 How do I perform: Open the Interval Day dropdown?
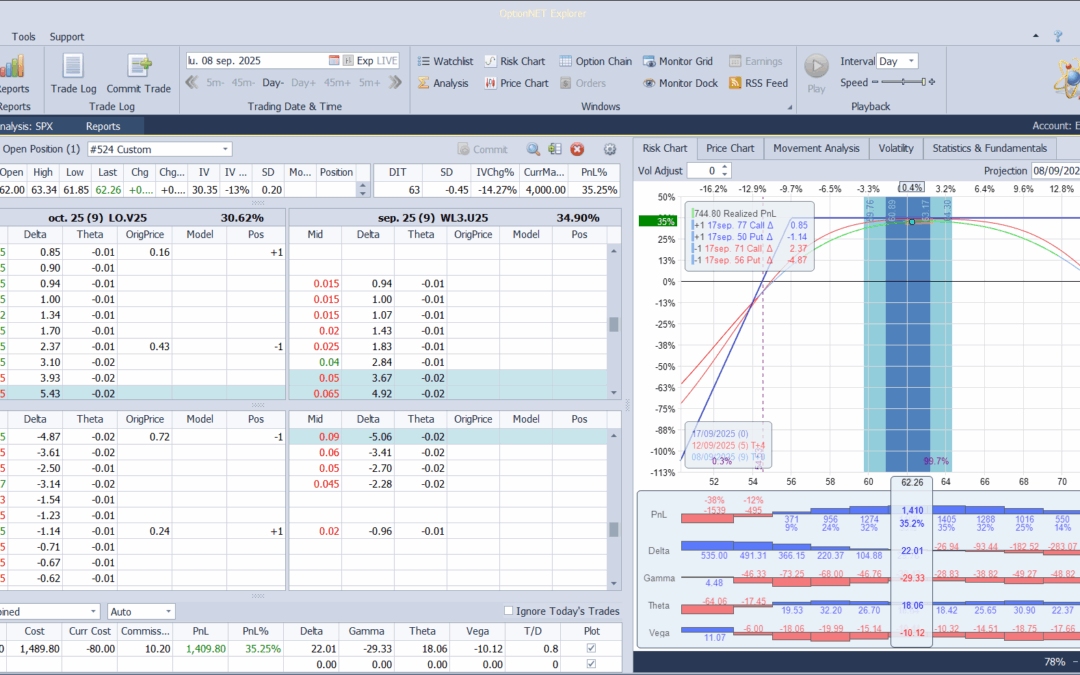point(912,61)
